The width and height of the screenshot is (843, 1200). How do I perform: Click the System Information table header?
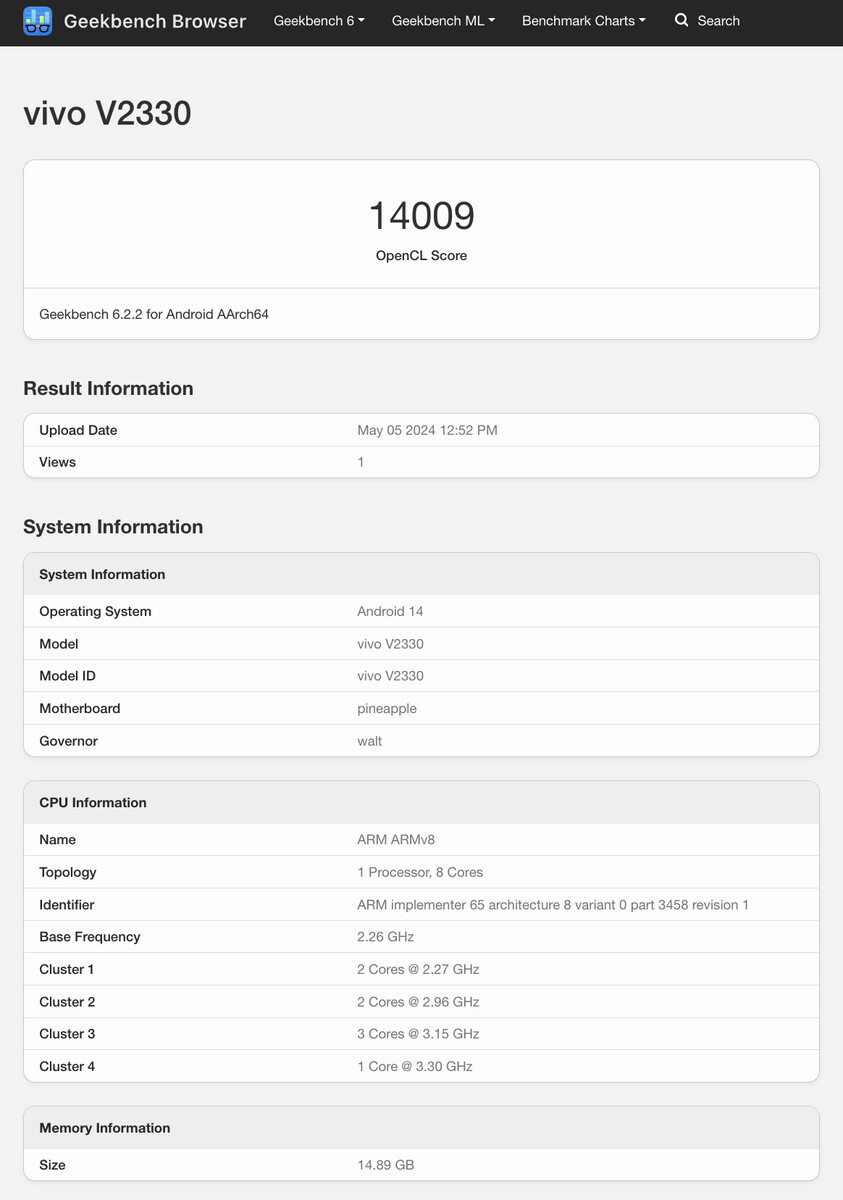pos(421,575)
